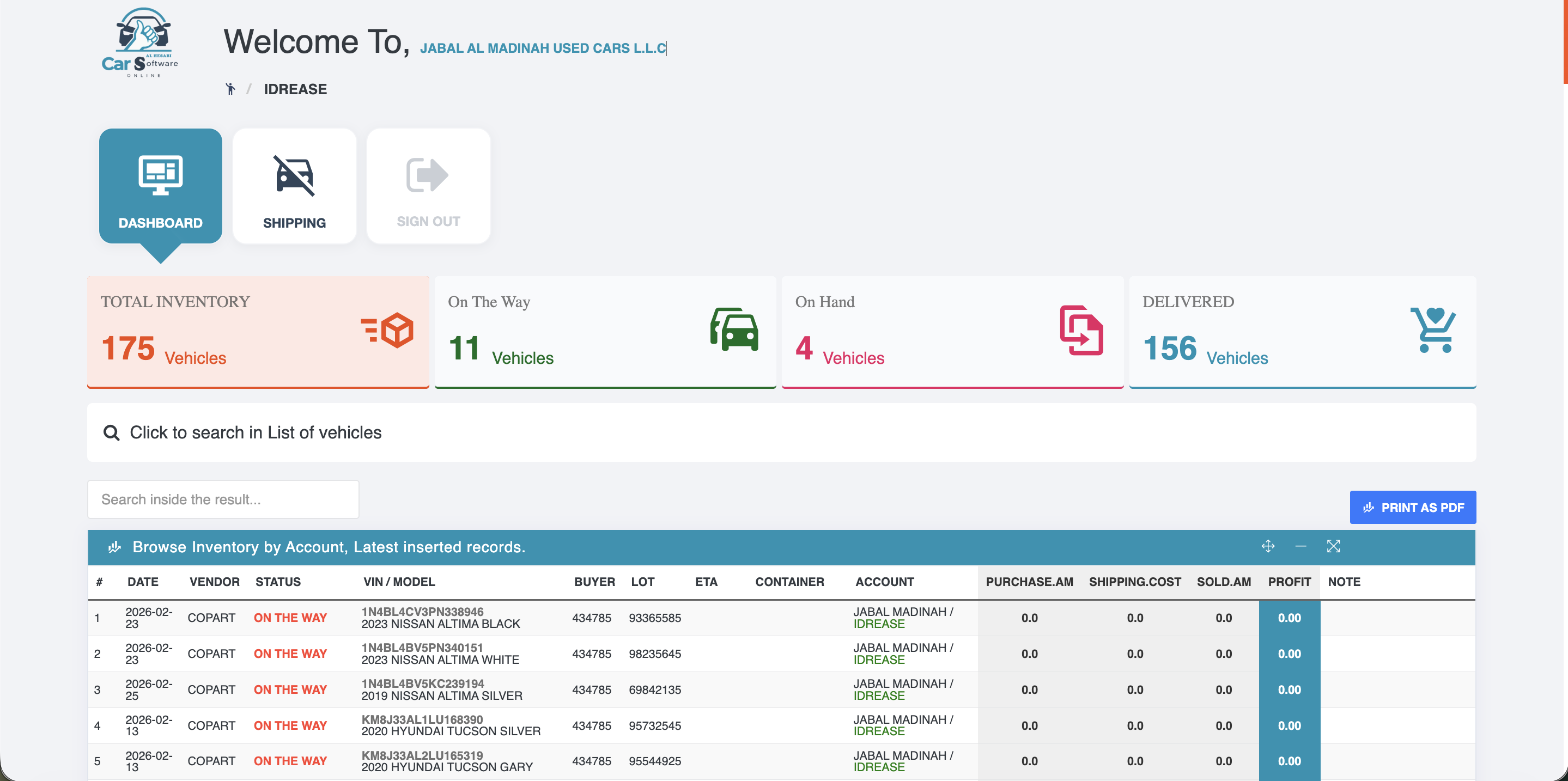Click 2020 HYUNDAI TUCSON GARY model text
1568x781 pixels.
coord(447,767)
